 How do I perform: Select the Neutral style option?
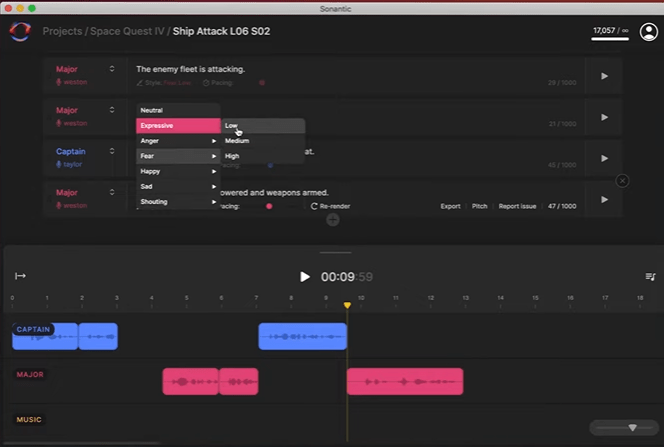point(178,110)
